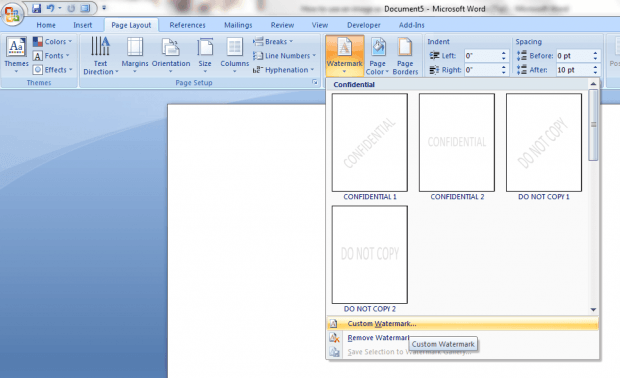The height and width of the screenshot is (378, 620).
Task: Click the Spacing After icon
Action: click(x=522, y=70)
